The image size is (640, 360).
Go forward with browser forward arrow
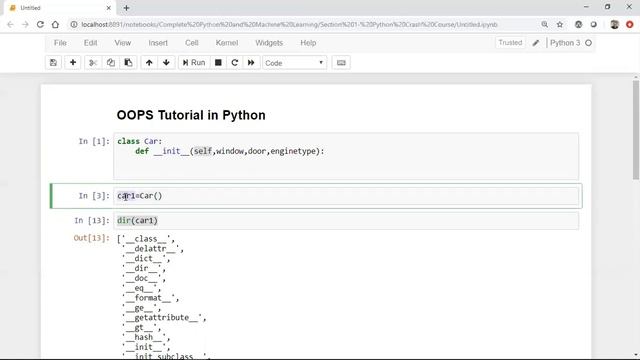(25, 24)
